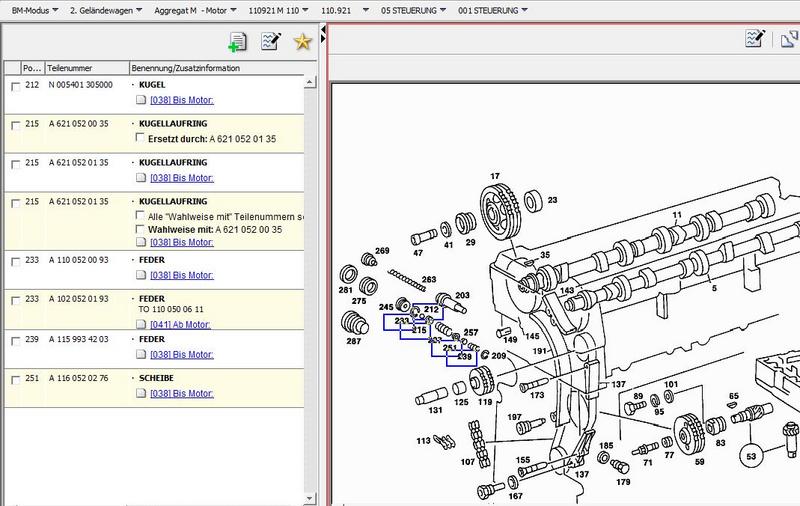This screenshot has width=800, height=506.
Task: Open '[038] Bis Motor:' link under part 239 FEDER
Action: [181, 352]
